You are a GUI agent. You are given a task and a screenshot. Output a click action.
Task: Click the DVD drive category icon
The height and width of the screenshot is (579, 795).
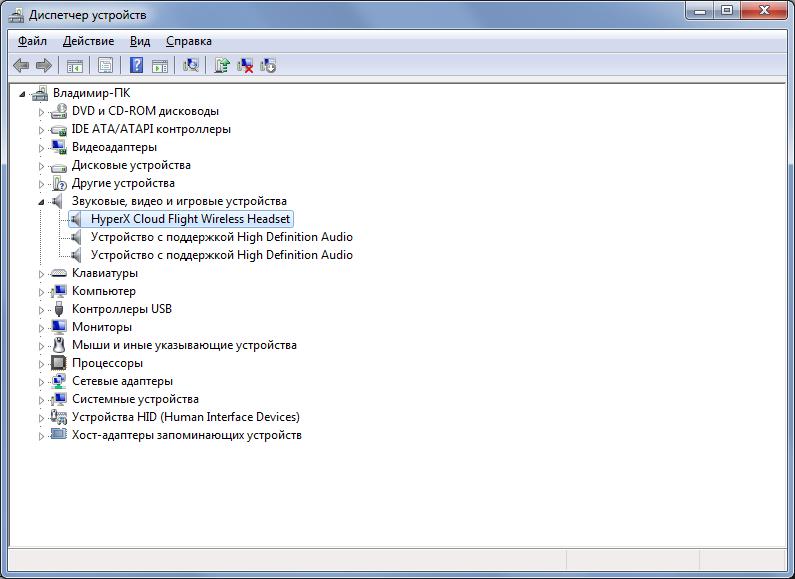click(59, 111)
